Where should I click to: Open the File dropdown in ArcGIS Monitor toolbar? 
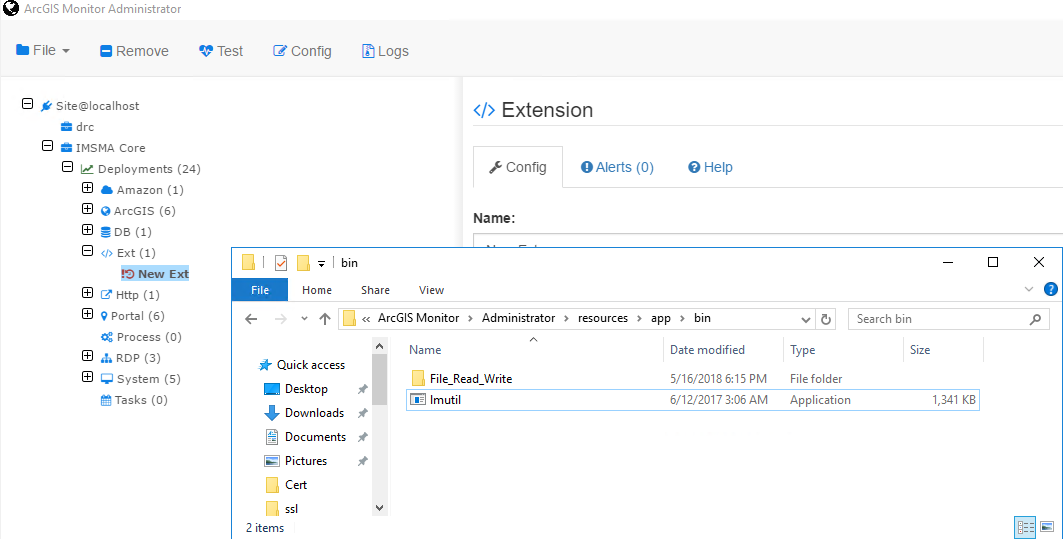click(43, 50)
